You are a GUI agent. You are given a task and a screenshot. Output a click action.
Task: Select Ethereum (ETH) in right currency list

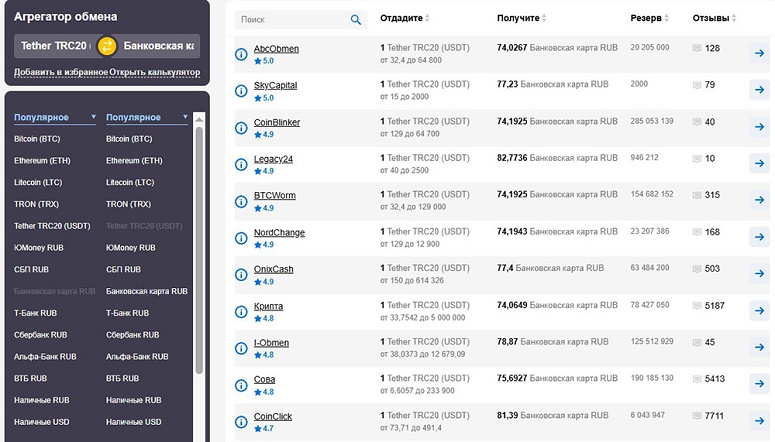[134, 161]
